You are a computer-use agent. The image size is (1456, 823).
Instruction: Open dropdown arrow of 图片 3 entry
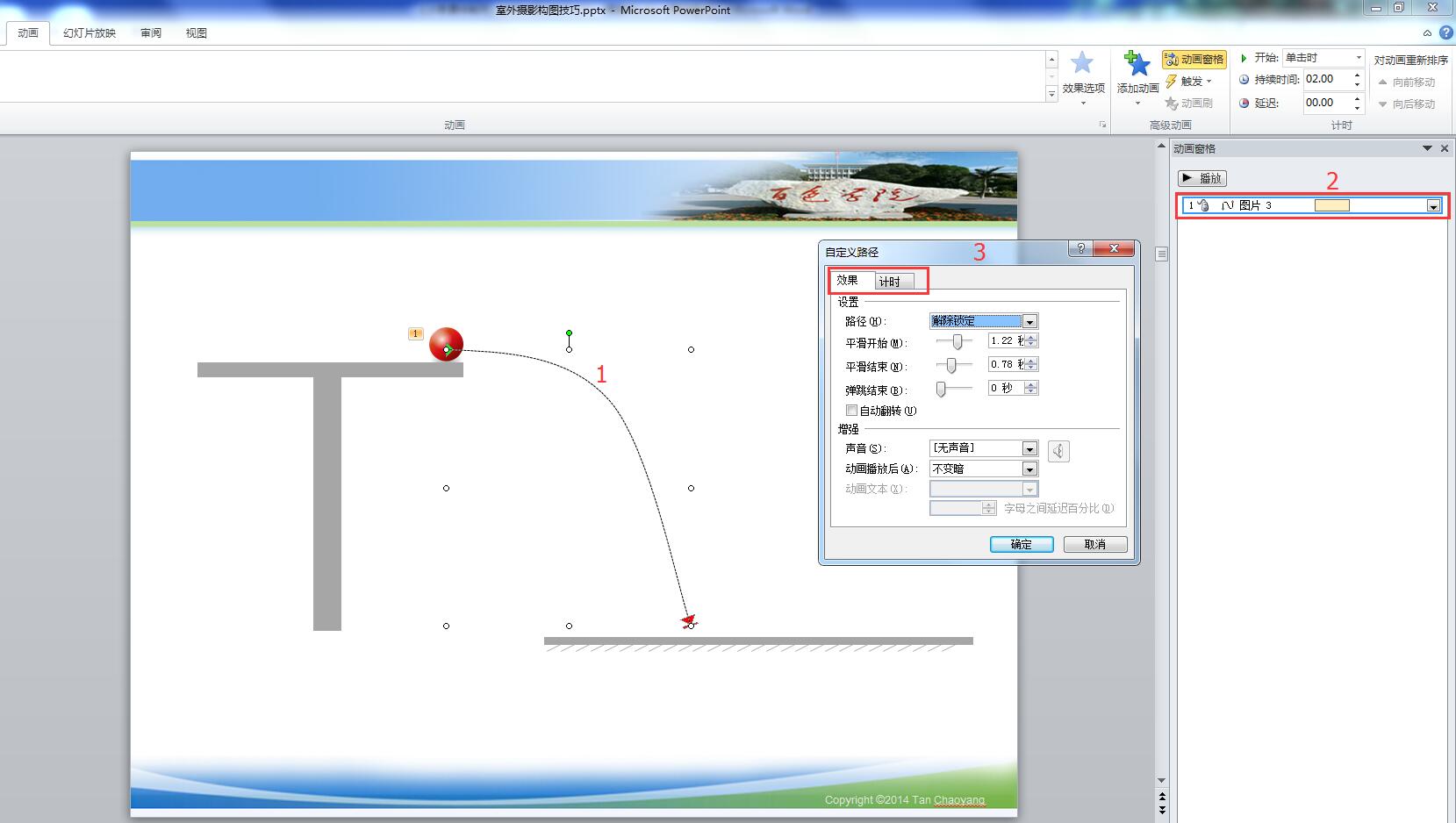(1433, 206)
